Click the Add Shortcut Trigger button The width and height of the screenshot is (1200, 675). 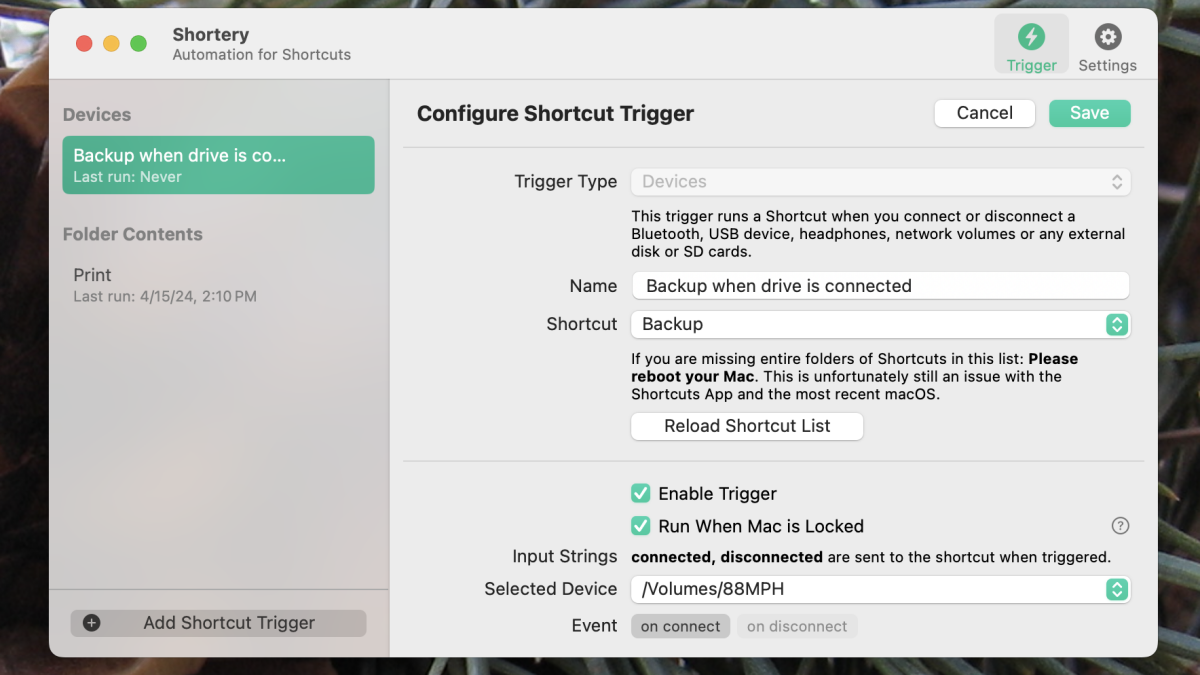218,623
